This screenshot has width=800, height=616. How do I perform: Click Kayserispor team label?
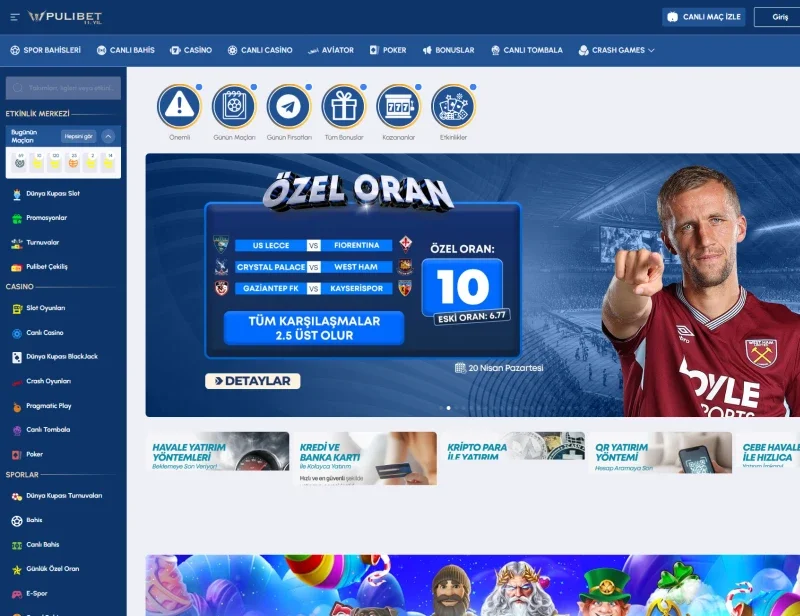coord(357,288)
